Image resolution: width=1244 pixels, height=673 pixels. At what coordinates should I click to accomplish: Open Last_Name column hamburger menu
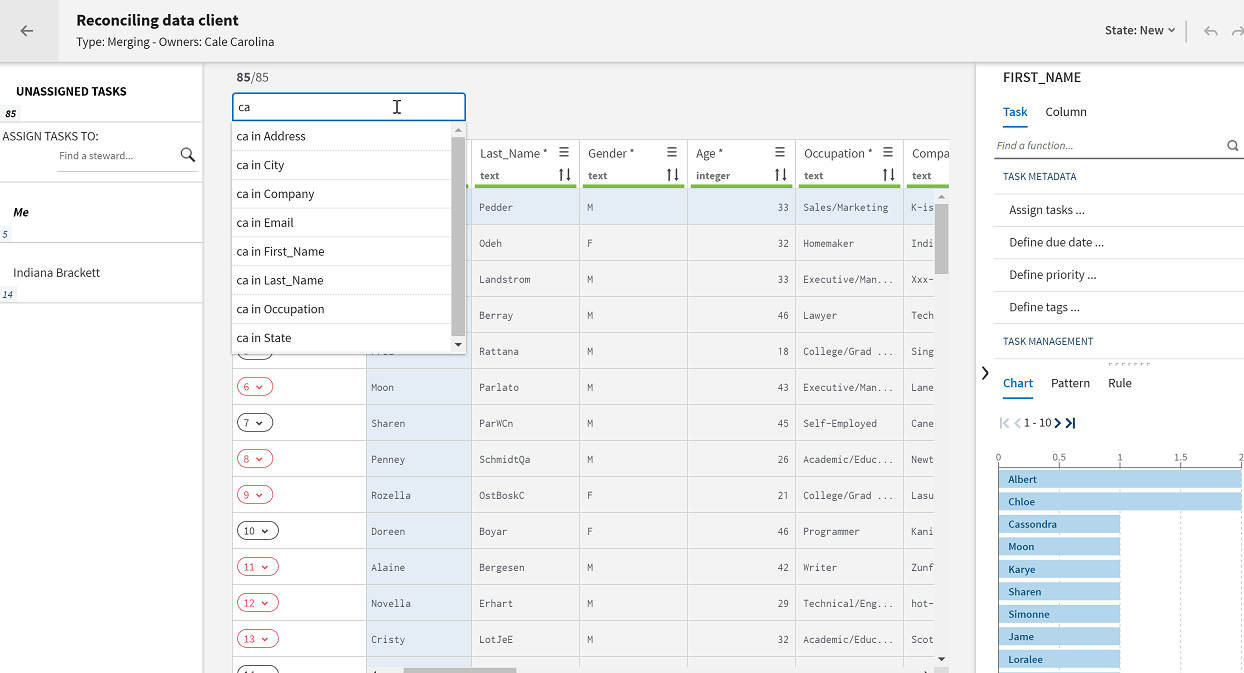click(x=564, y=153)
